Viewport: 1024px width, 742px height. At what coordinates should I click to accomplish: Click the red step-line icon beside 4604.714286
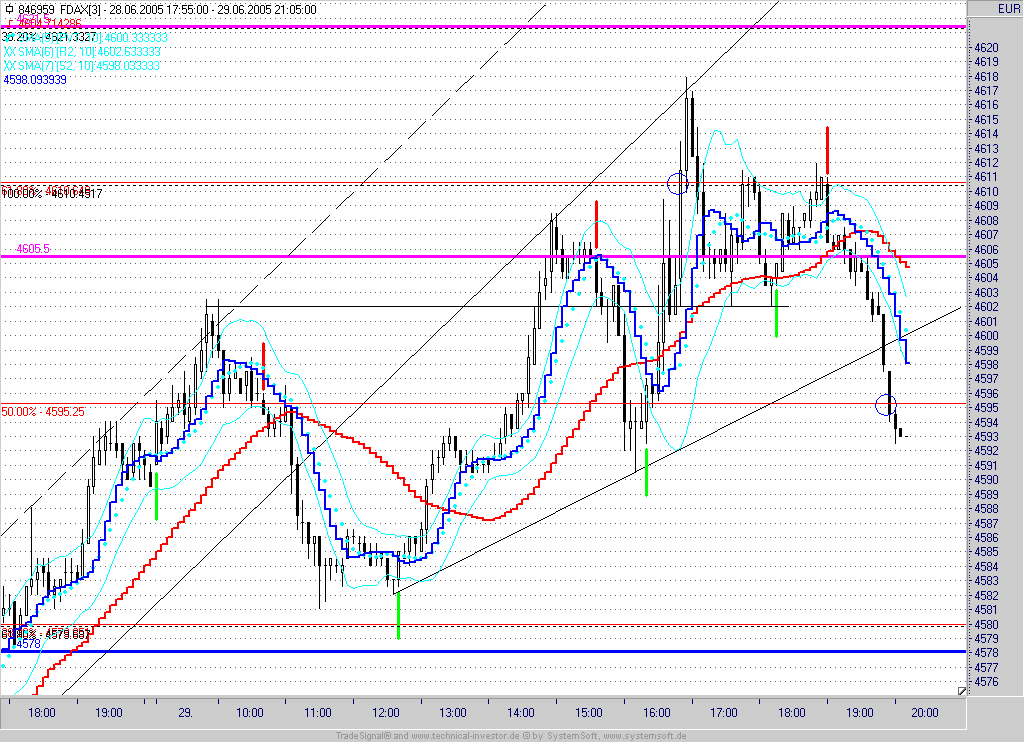point(12,24)
